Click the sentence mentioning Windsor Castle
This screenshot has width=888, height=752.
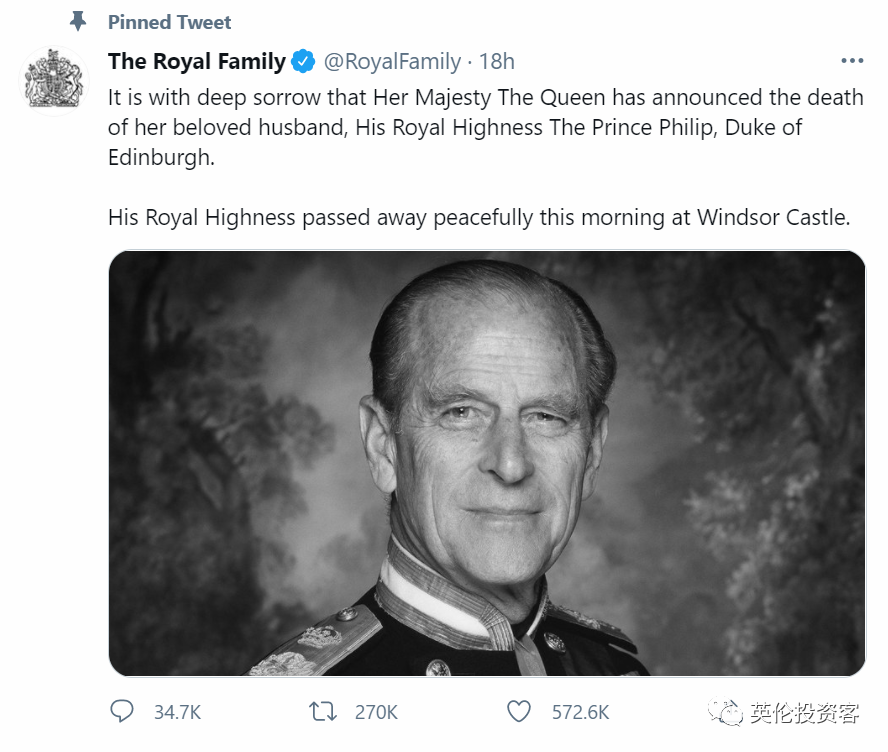click(x=478, y=217)
